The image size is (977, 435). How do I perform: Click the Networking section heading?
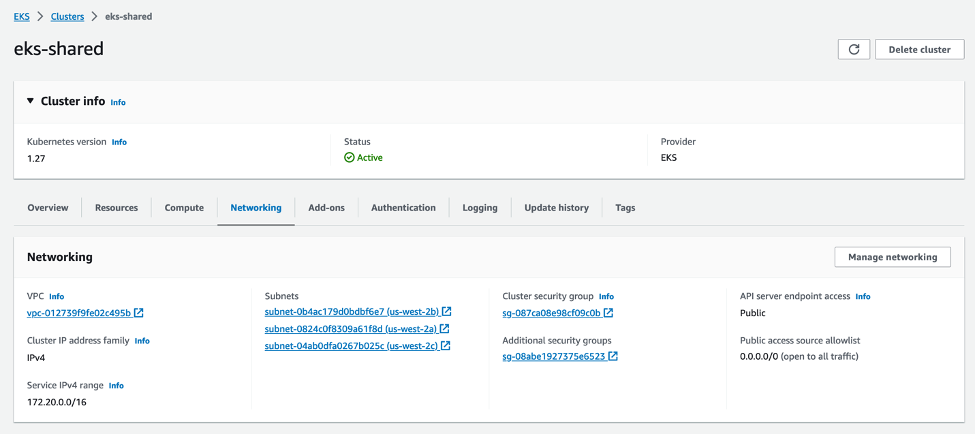60,257
